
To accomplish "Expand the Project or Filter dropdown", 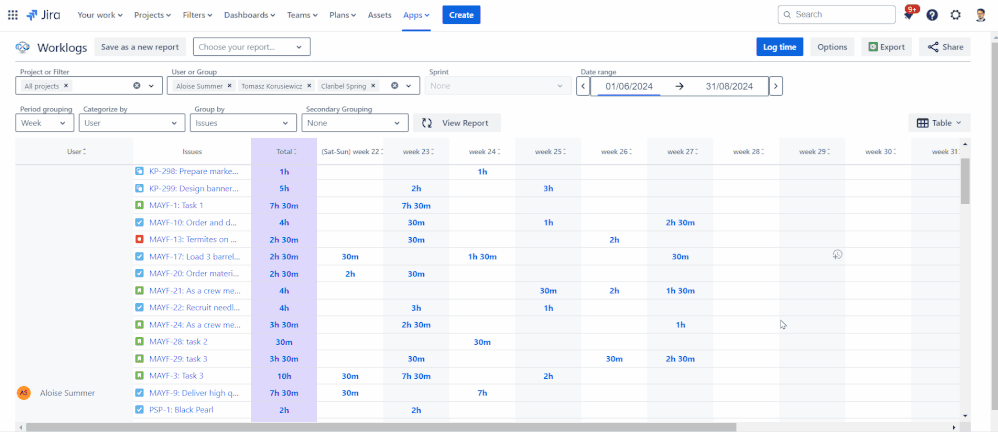I will tap(151, 85).
